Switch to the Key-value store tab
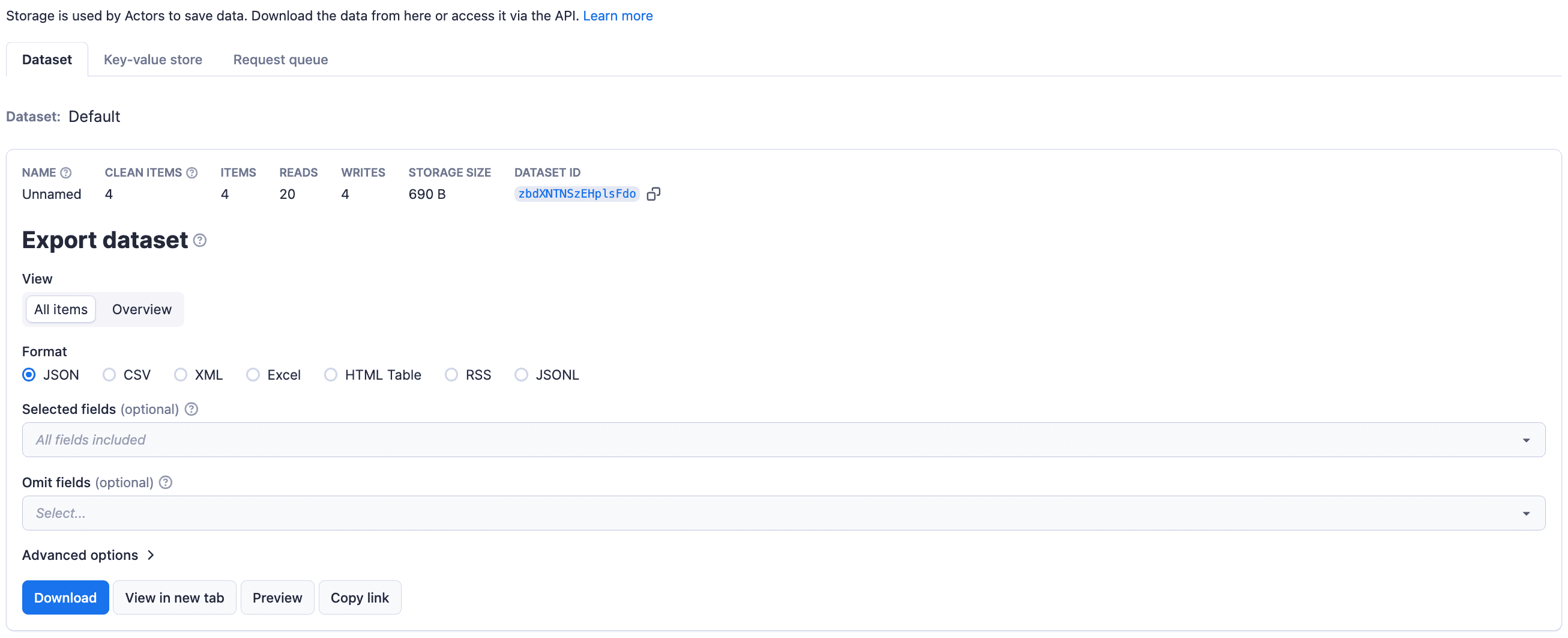The height and width of the screenshot is (638, 1568). pos(153,59)
